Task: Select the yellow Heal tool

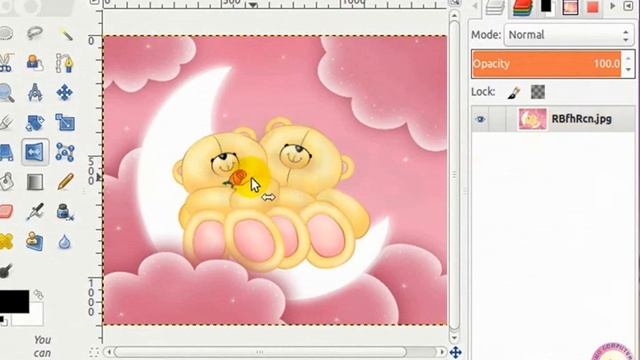Action: click(x=6, y=242)
